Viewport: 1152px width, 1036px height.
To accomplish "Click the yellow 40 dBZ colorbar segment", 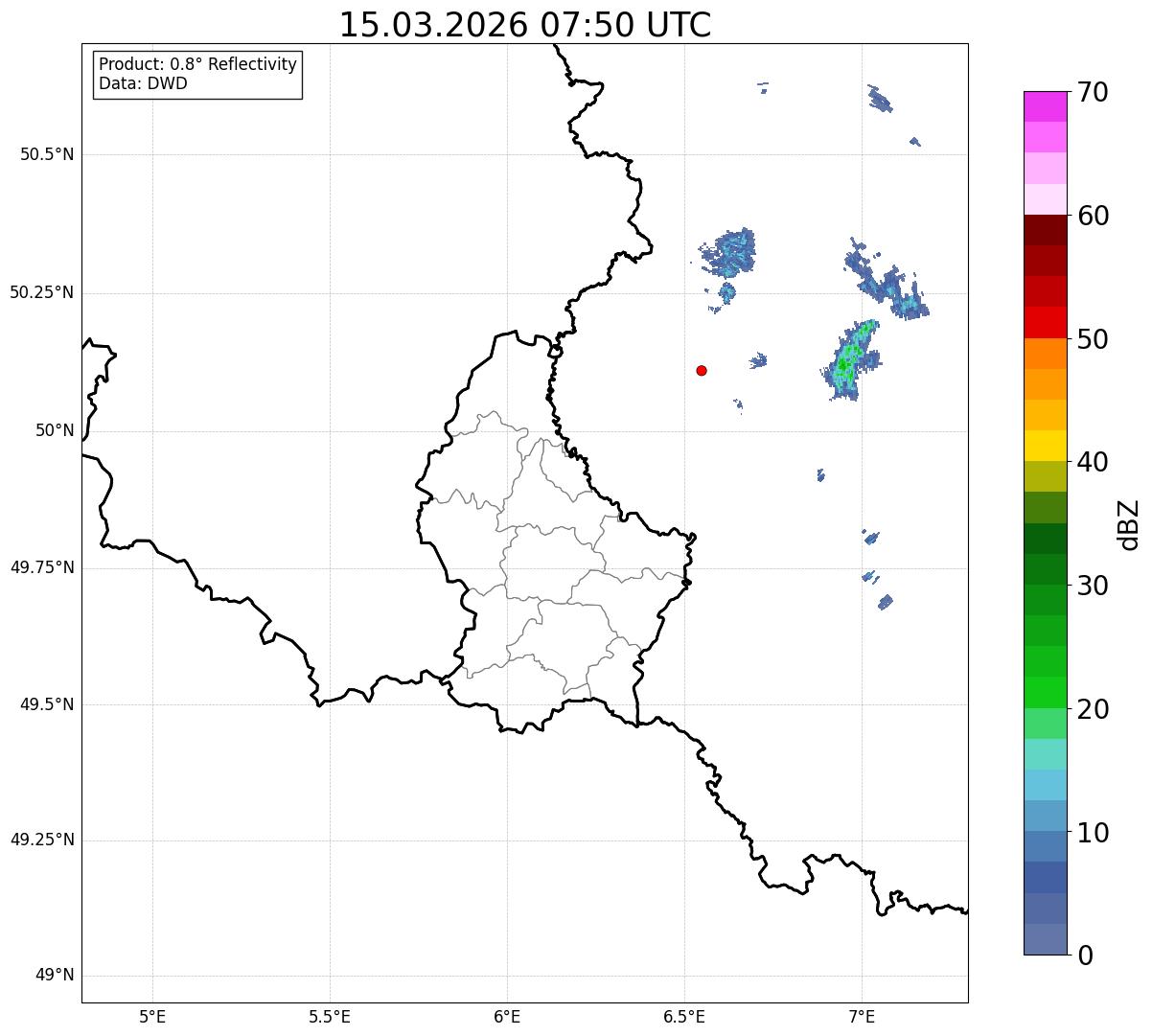I will (x=1046, y=446).
